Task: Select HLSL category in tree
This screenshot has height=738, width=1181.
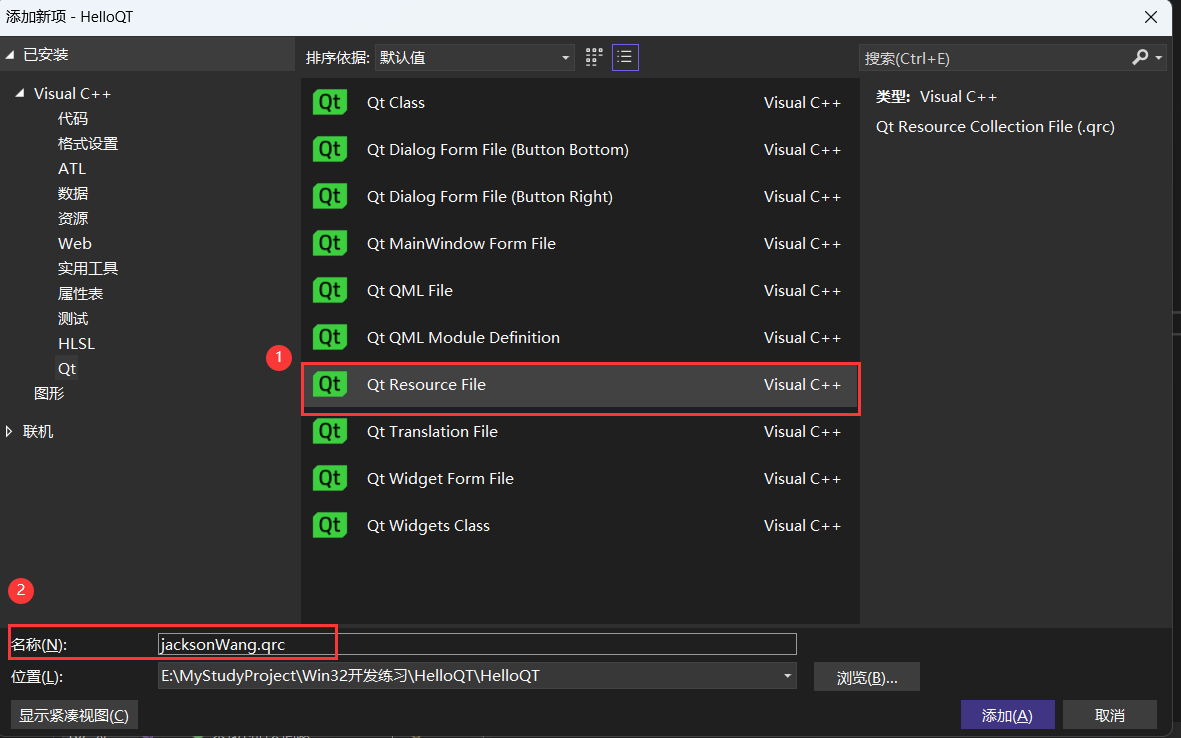Action: coord(77,343)
